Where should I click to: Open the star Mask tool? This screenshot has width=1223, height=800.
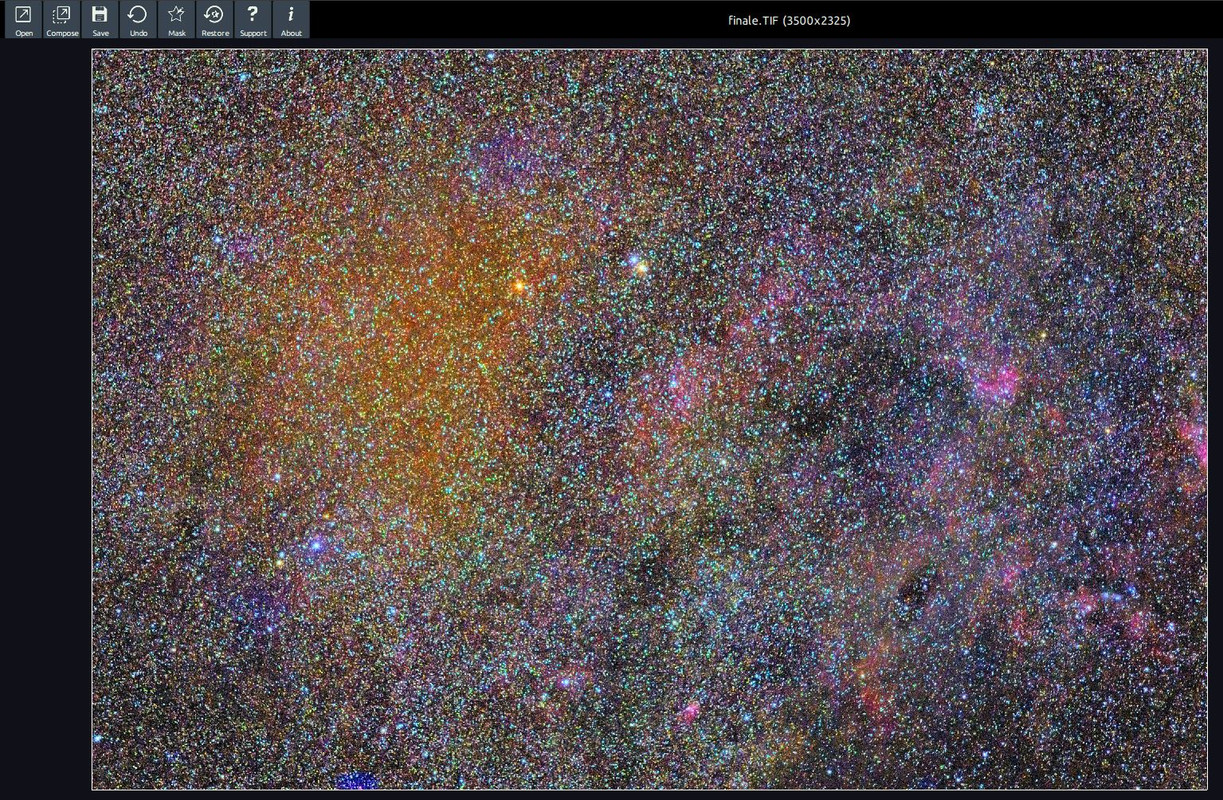(176, 19)
